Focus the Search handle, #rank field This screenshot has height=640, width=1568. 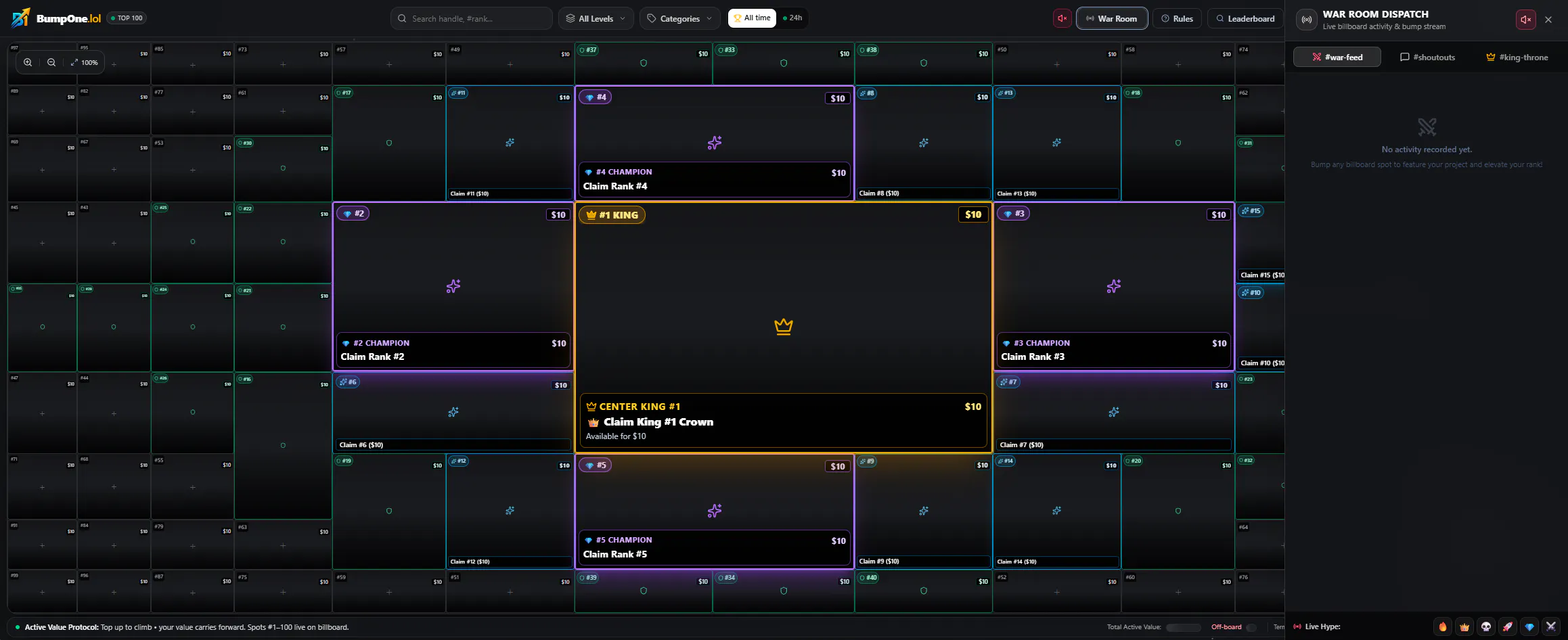pyautogui.click(x=472, y=18)
